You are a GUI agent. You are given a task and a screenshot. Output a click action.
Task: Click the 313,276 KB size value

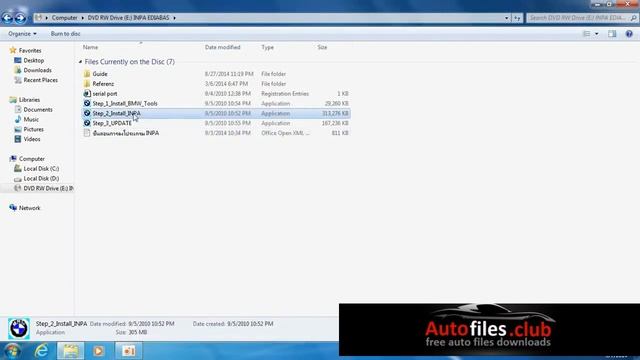tap(335, 113)
